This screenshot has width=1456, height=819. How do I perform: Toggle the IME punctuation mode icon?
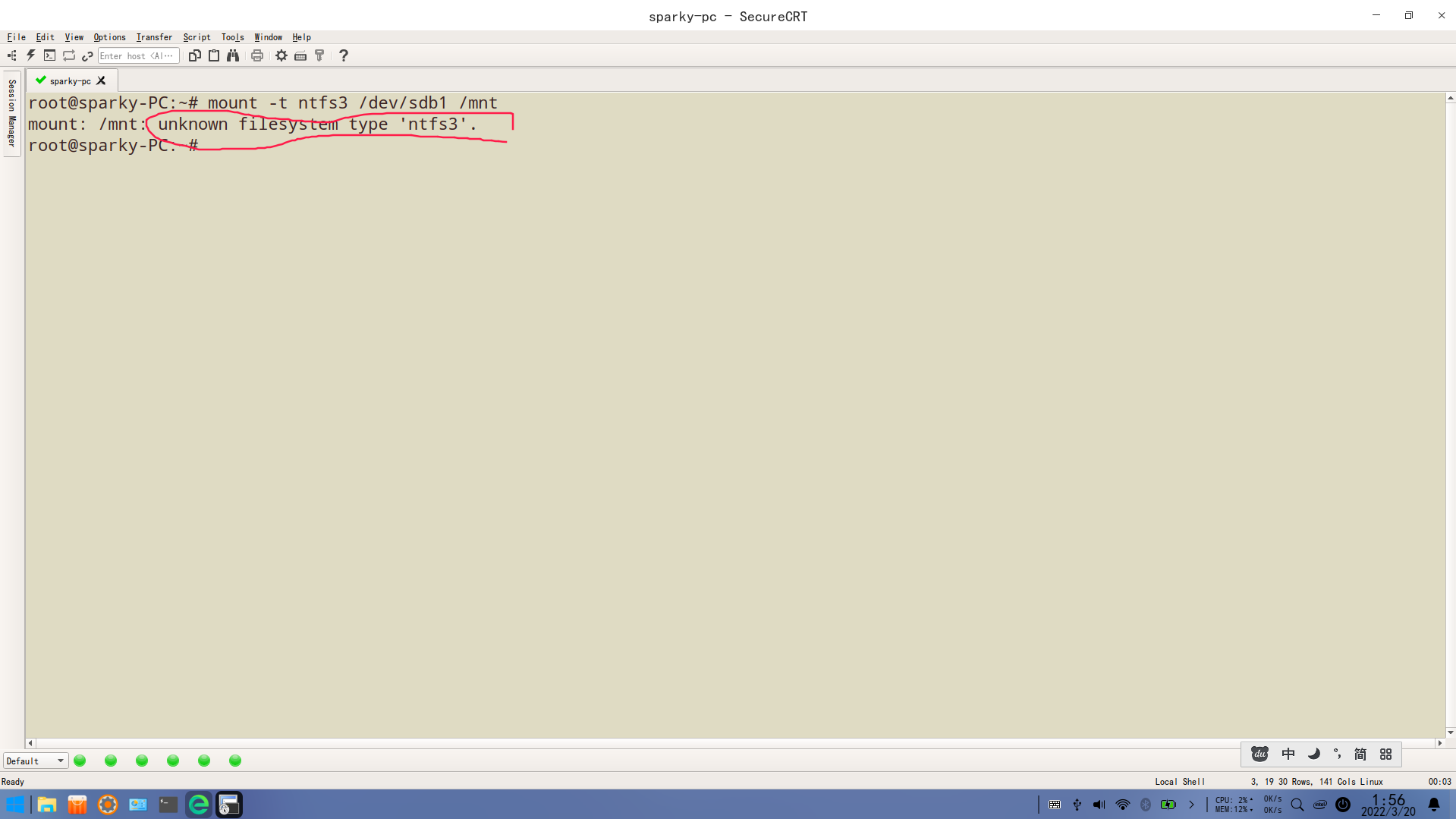(x=1337, y=754)
